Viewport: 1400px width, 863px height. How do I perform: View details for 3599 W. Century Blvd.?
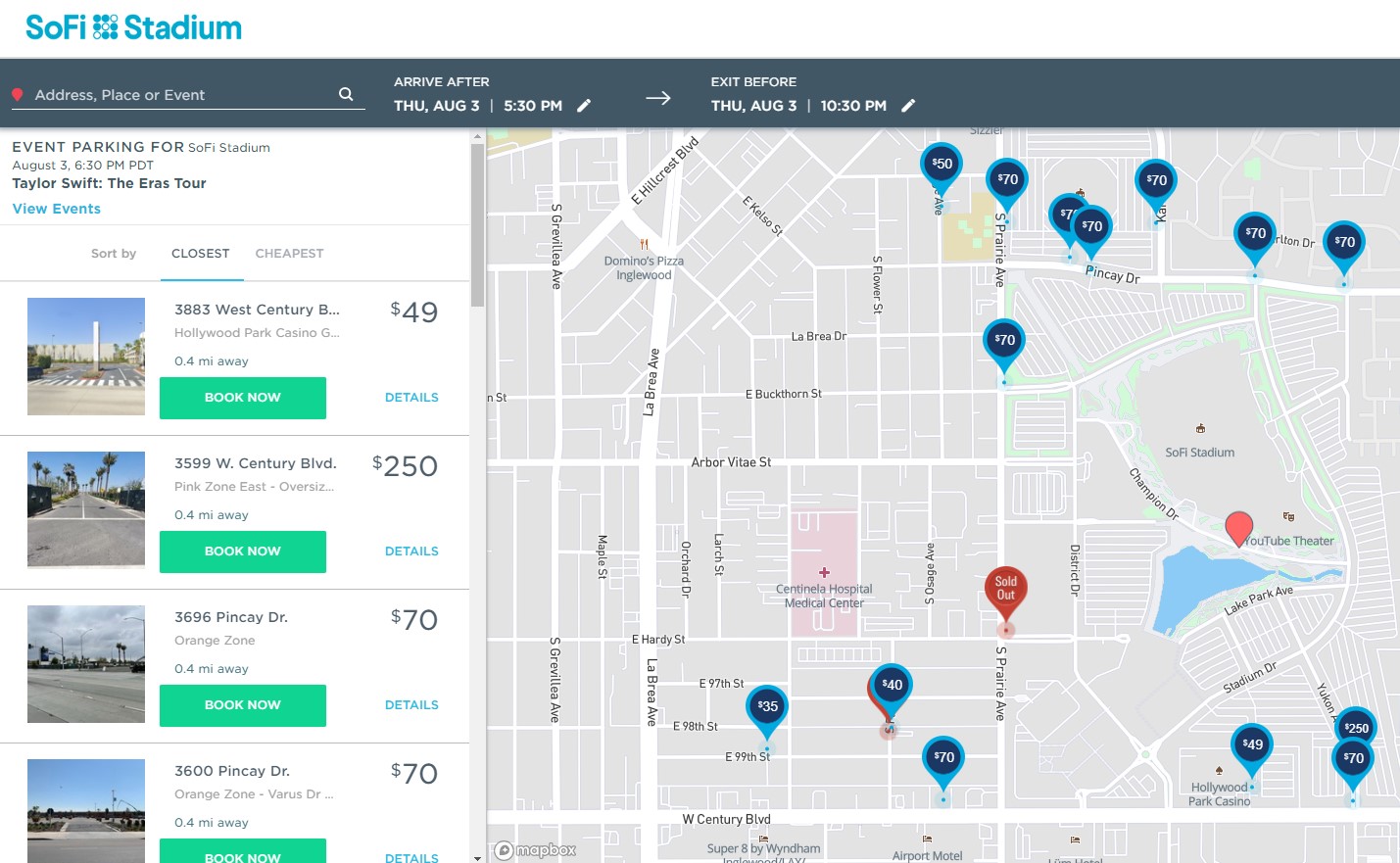pyautogui.click(x=411, y=551)
